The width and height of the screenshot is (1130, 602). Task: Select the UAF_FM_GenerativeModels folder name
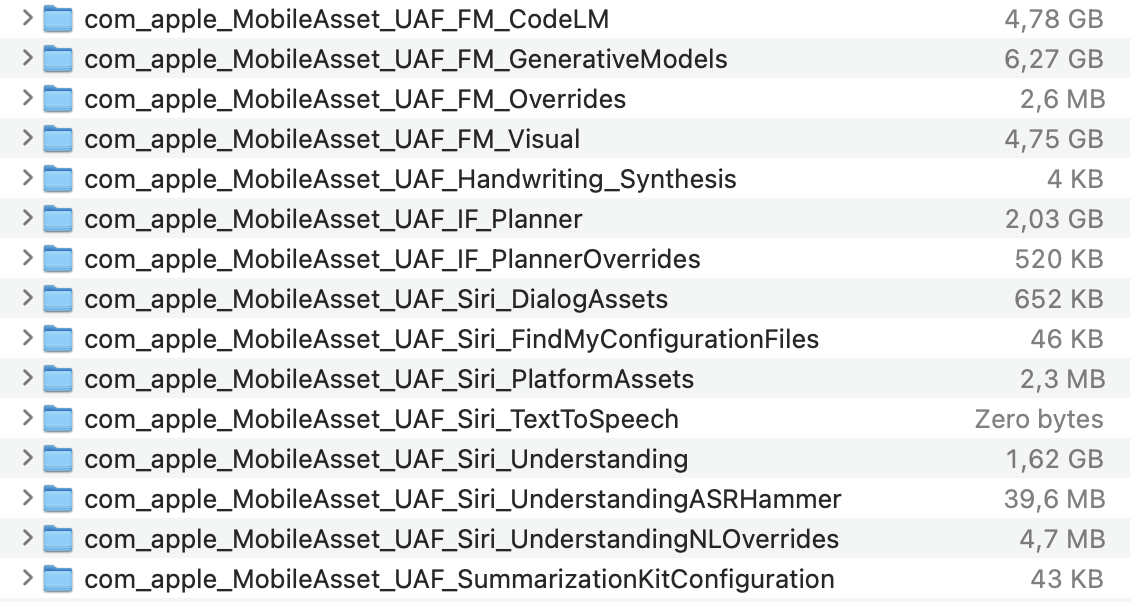click(x=405, y=59)
